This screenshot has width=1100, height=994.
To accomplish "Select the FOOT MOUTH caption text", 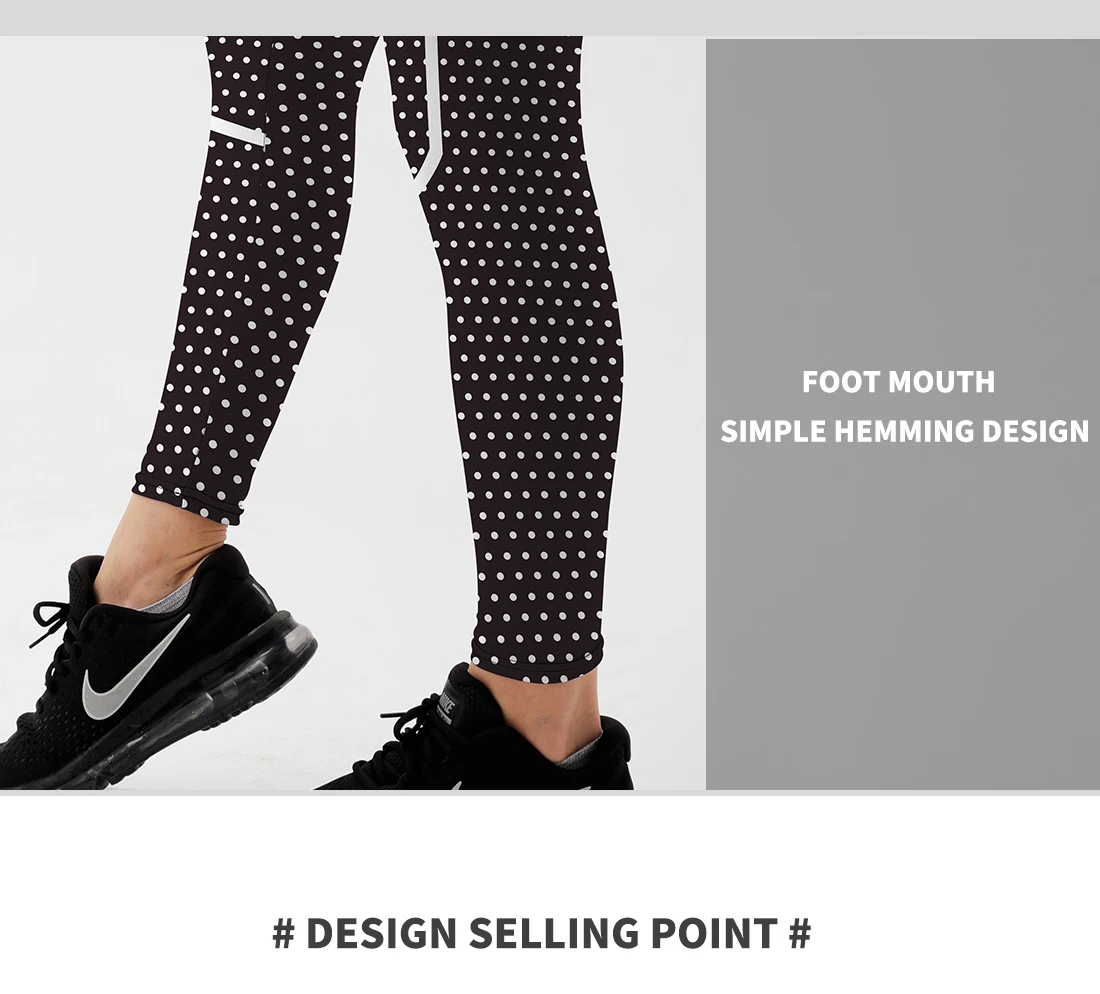I will click(x=898, y=382).
